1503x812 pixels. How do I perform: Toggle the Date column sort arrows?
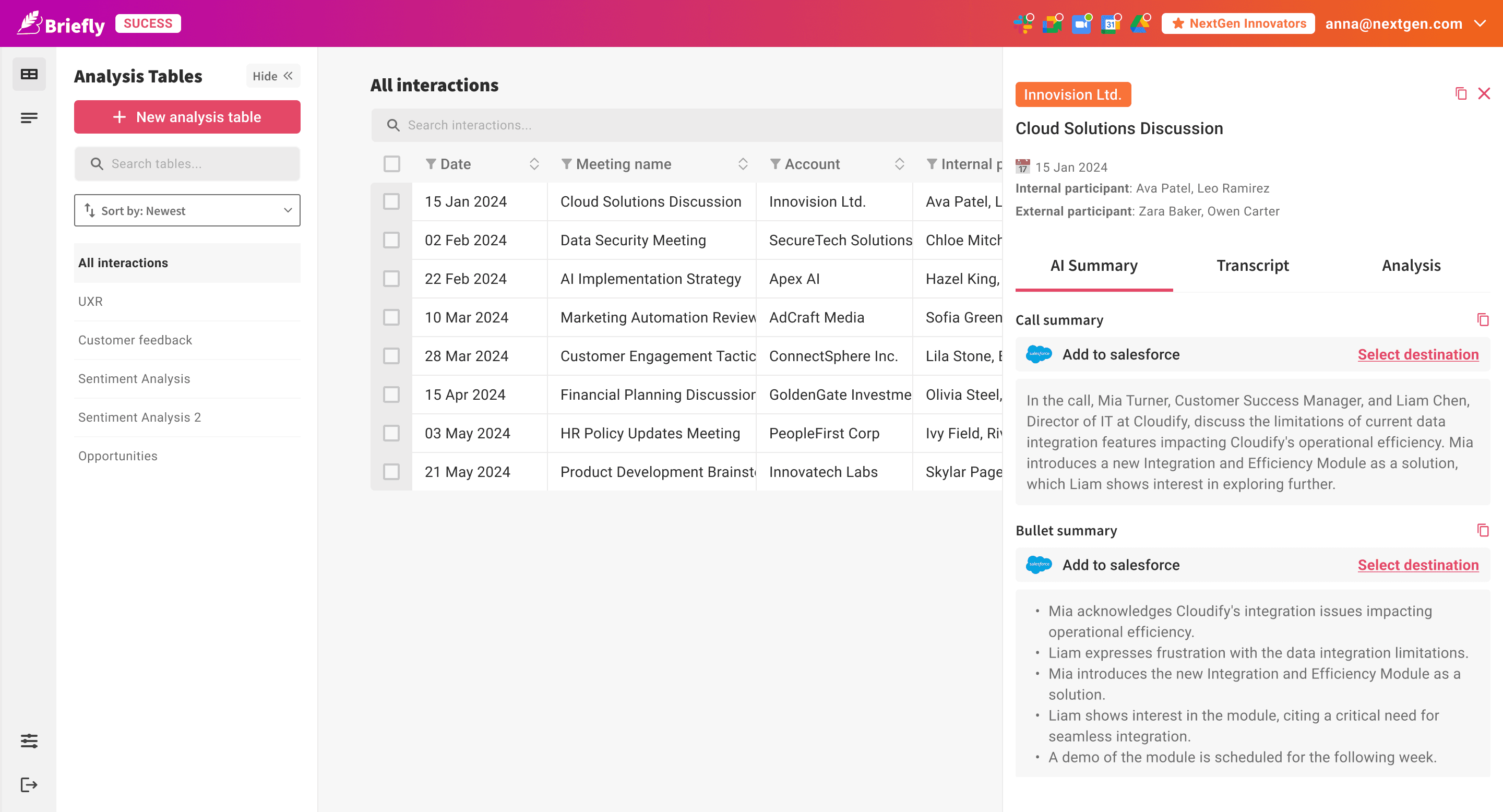534,164
